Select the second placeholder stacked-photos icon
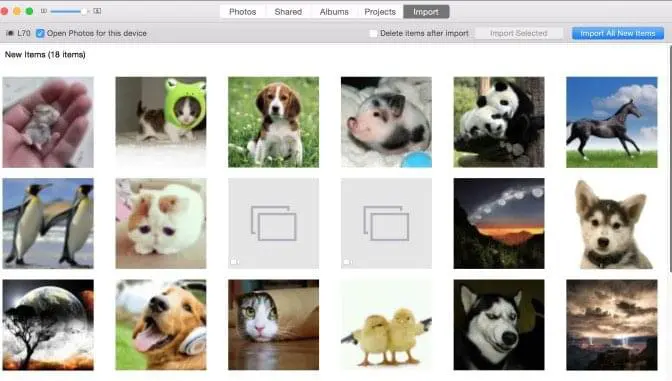 click(386, 223)
